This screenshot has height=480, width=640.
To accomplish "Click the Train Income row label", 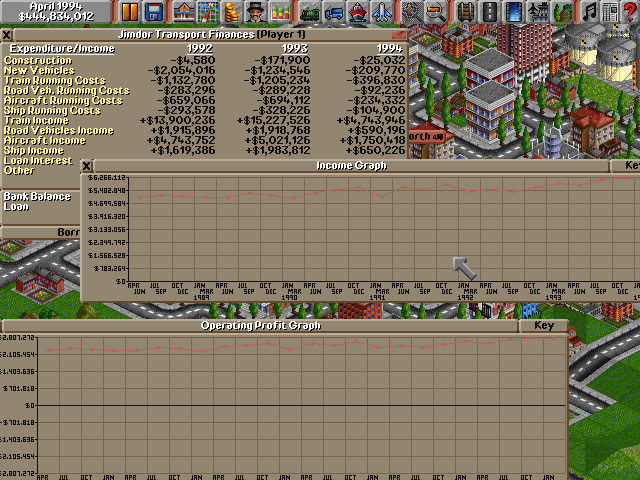I will click(36, 120).
